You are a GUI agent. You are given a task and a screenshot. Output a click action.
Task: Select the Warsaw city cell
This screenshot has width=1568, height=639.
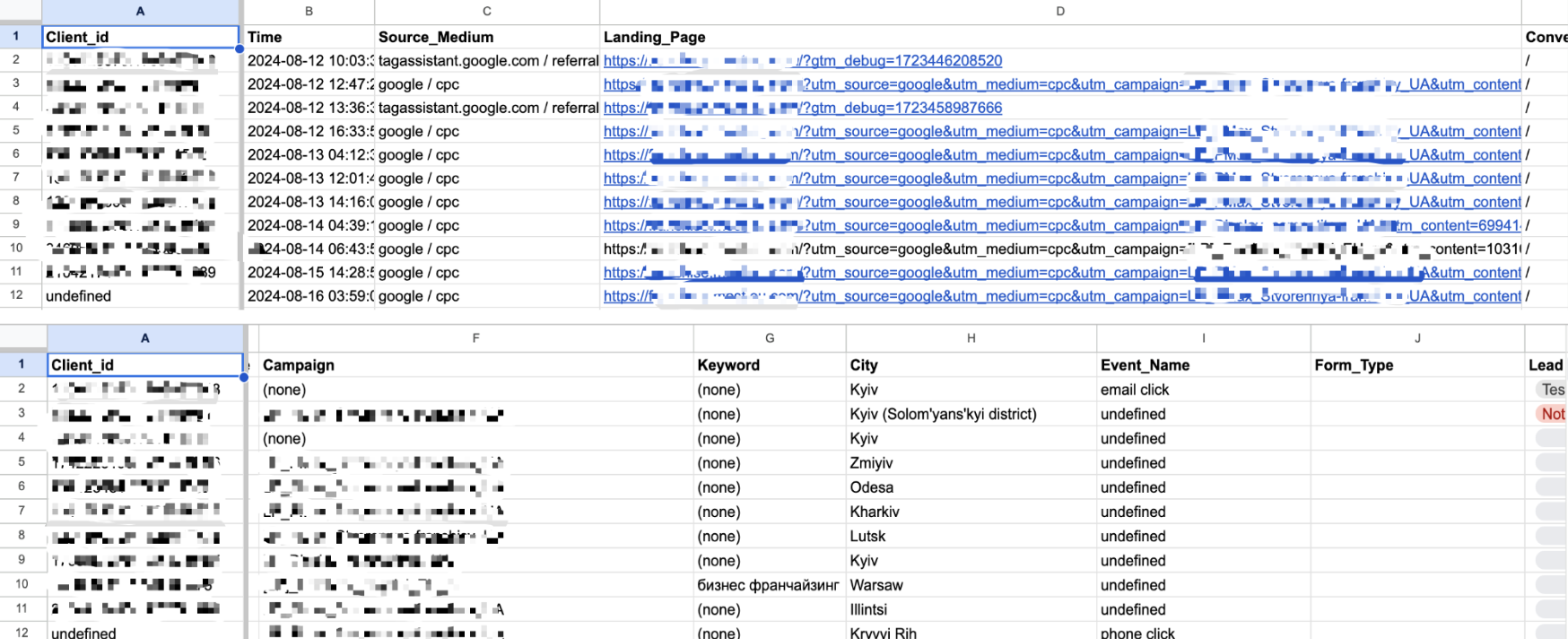tap(971, 584)
